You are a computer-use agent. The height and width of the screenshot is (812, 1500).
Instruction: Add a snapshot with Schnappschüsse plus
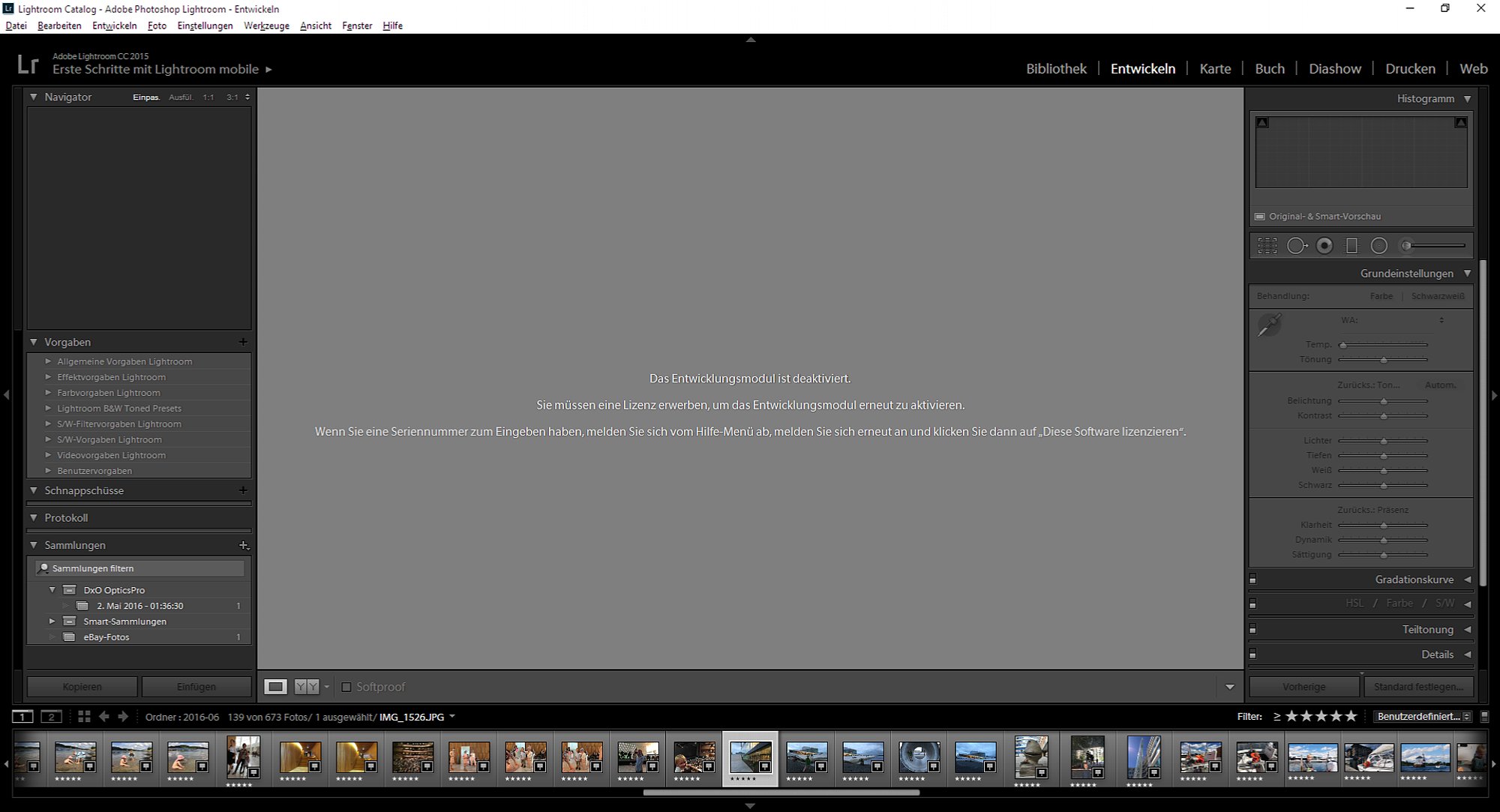click(243, 490)
